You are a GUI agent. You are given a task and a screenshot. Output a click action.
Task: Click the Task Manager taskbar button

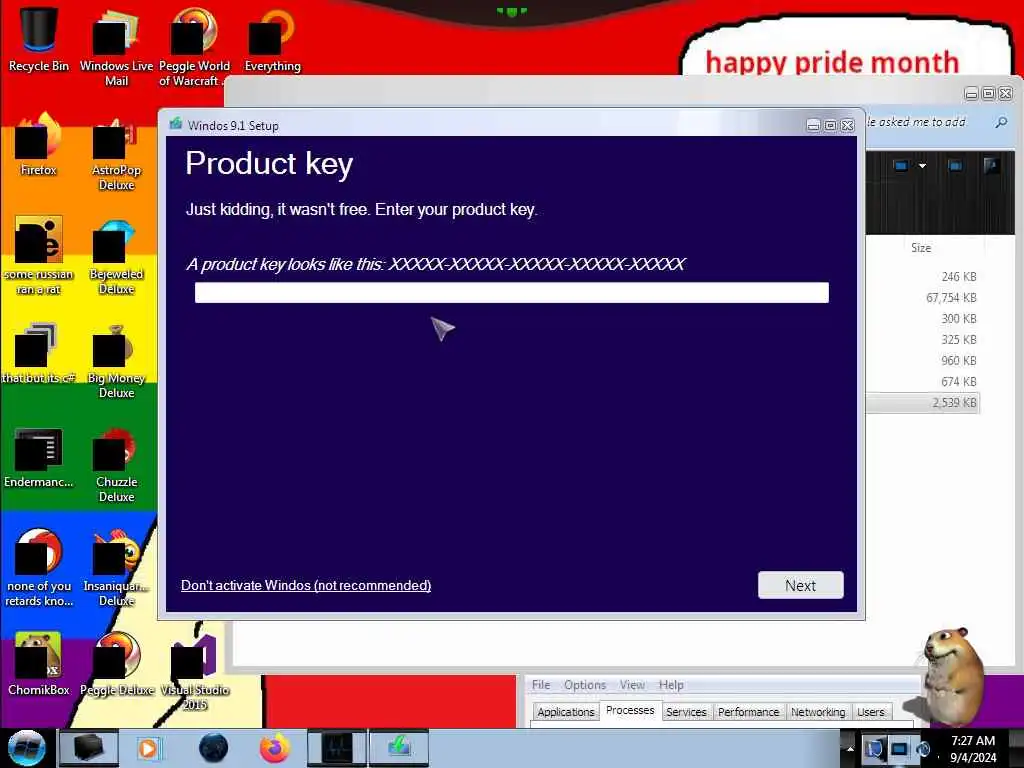coord(337,748)
